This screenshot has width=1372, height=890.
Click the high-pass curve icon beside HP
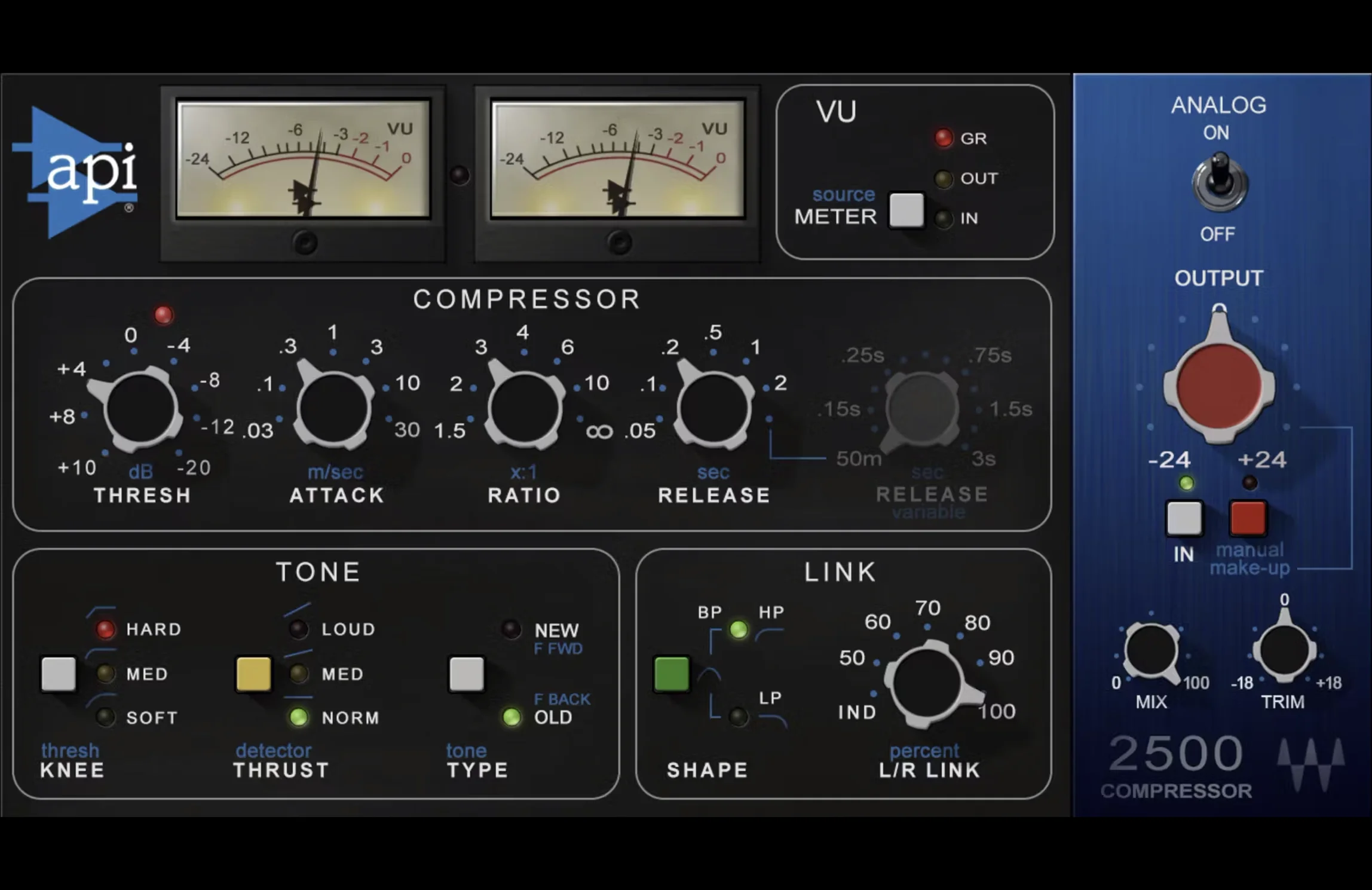tap(769, 634)
